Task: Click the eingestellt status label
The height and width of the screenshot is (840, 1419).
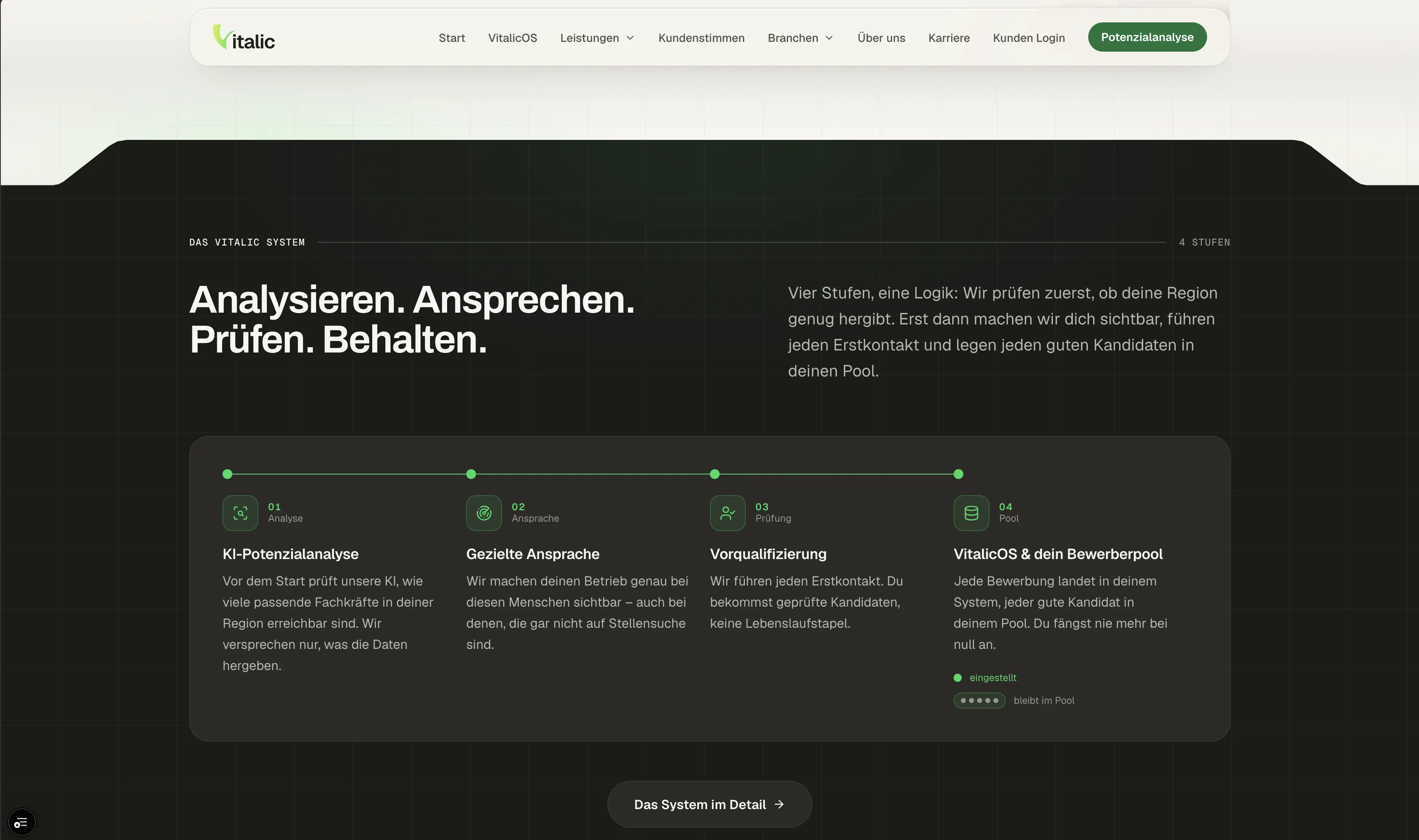Action: coord(993,677)
